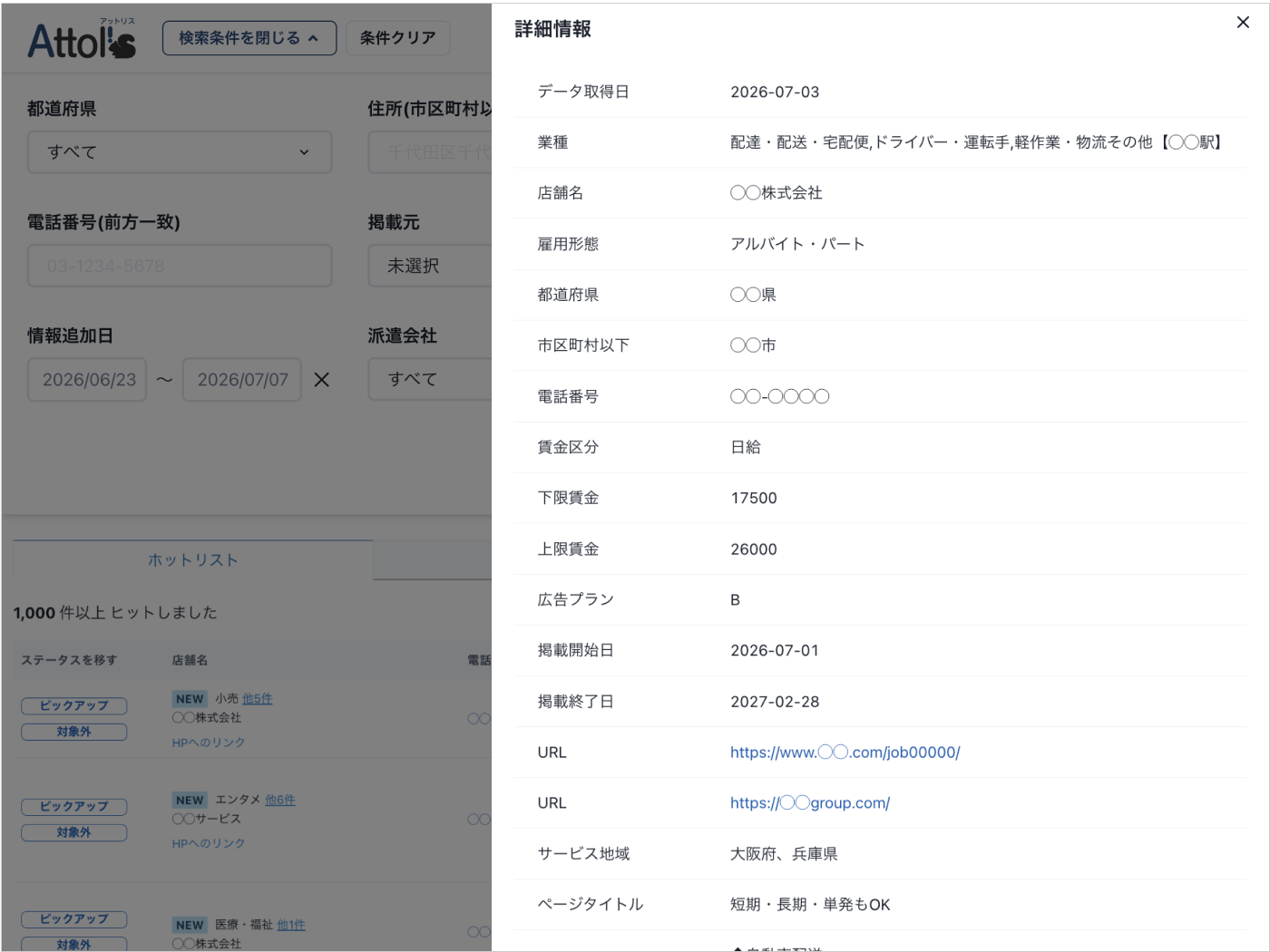Click 対象外 for the エンタメ row
1270x952 pixels.
[x=73, y=832]
